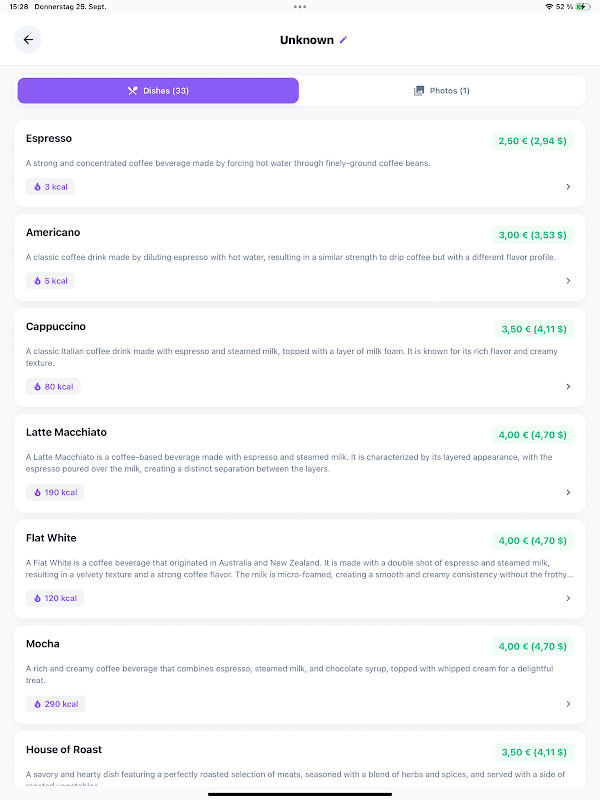600x800 pixels.
Task: Switch to the Photos (1) tab
Action: [x=442, y=91]
